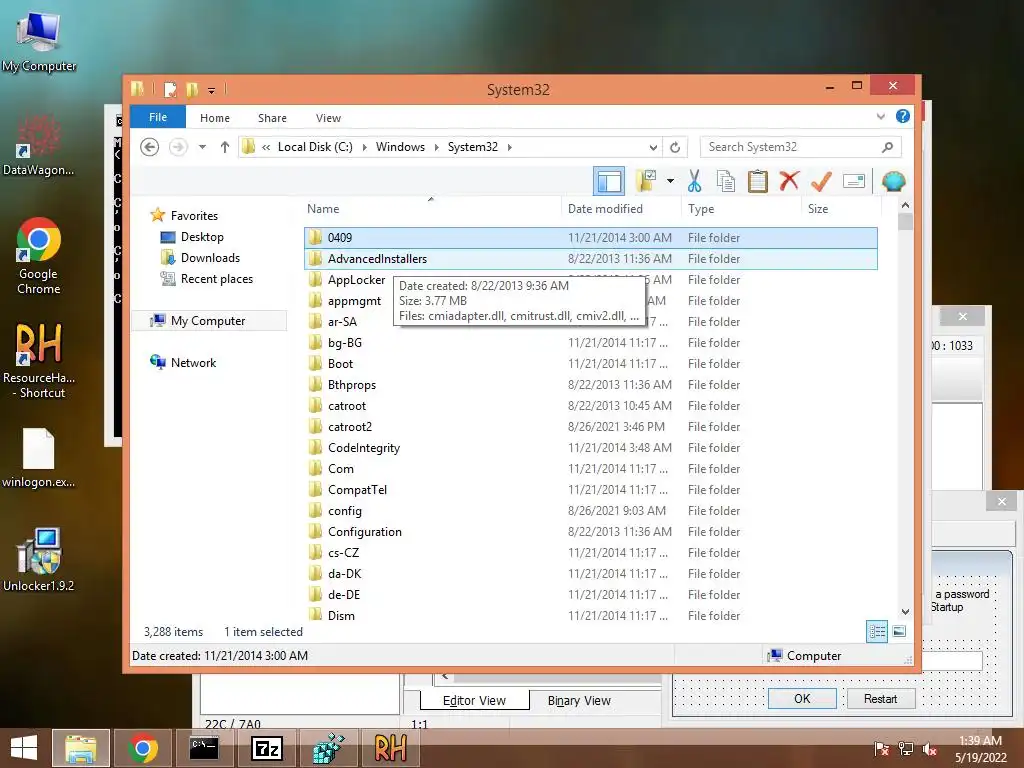Click OK button in background dialog

pos(802,699)
